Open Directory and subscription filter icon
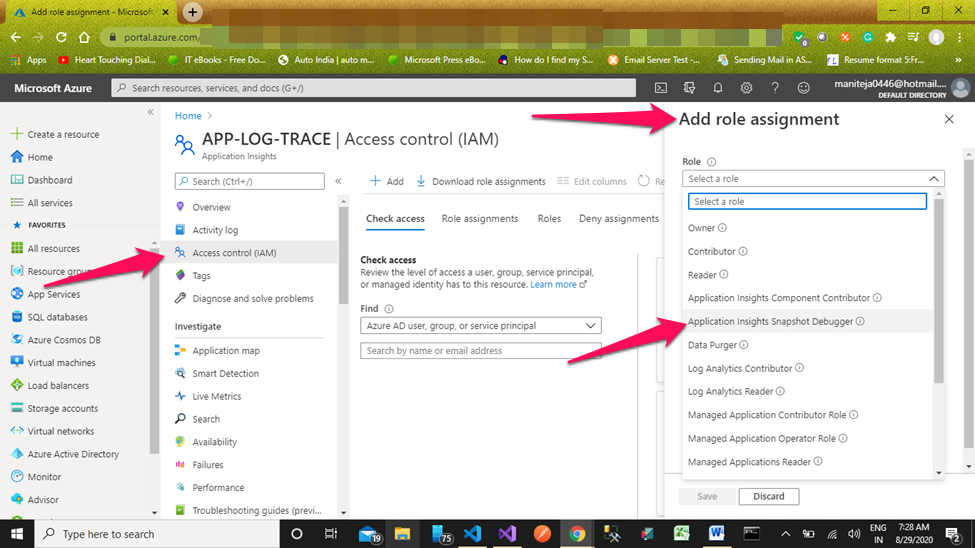The image size is (975, 548). click(x=689, y=88)
